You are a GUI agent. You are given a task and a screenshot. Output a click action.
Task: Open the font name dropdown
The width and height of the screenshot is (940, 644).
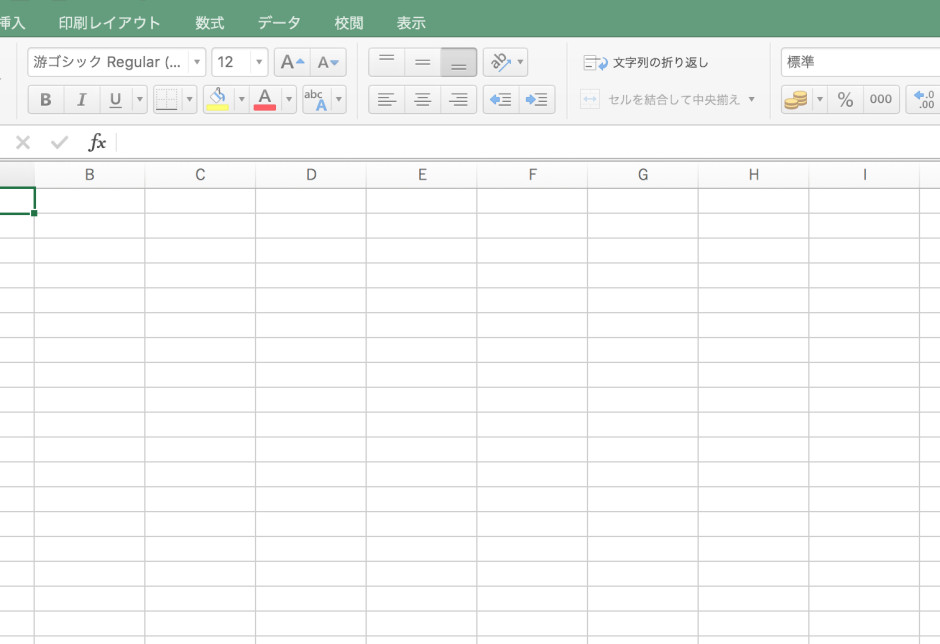coord(197,61)
